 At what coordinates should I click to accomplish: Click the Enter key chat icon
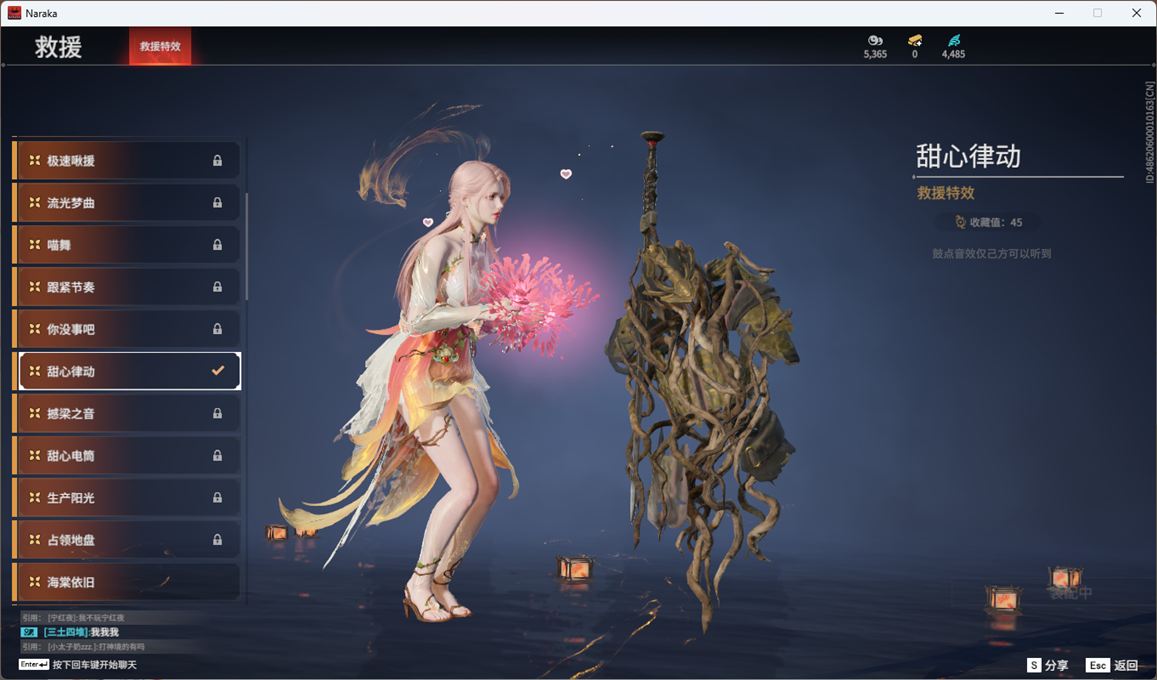[x=34, y=665]
